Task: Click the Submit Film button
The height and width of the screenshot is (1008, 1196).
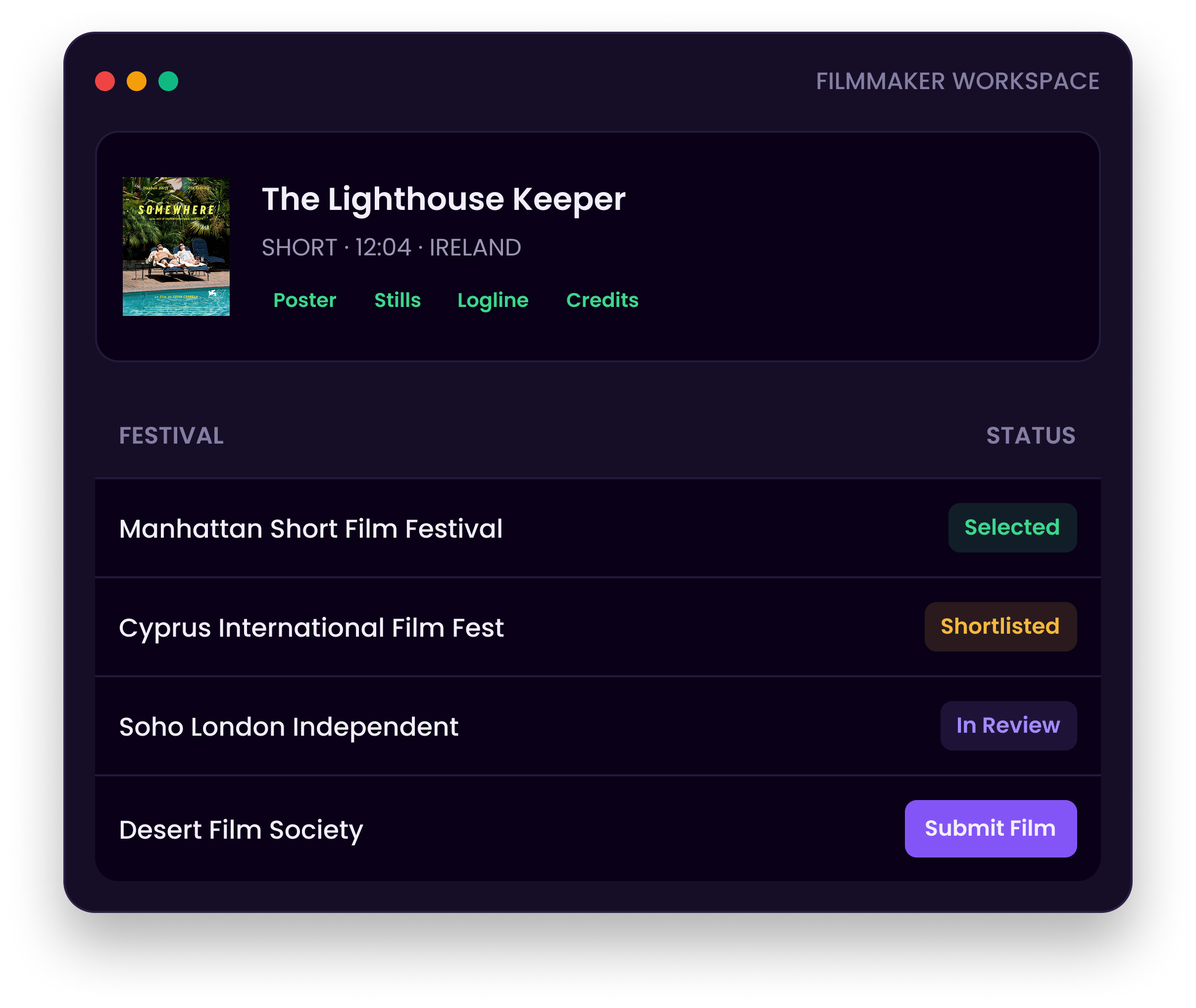Action: coord(990,828)
